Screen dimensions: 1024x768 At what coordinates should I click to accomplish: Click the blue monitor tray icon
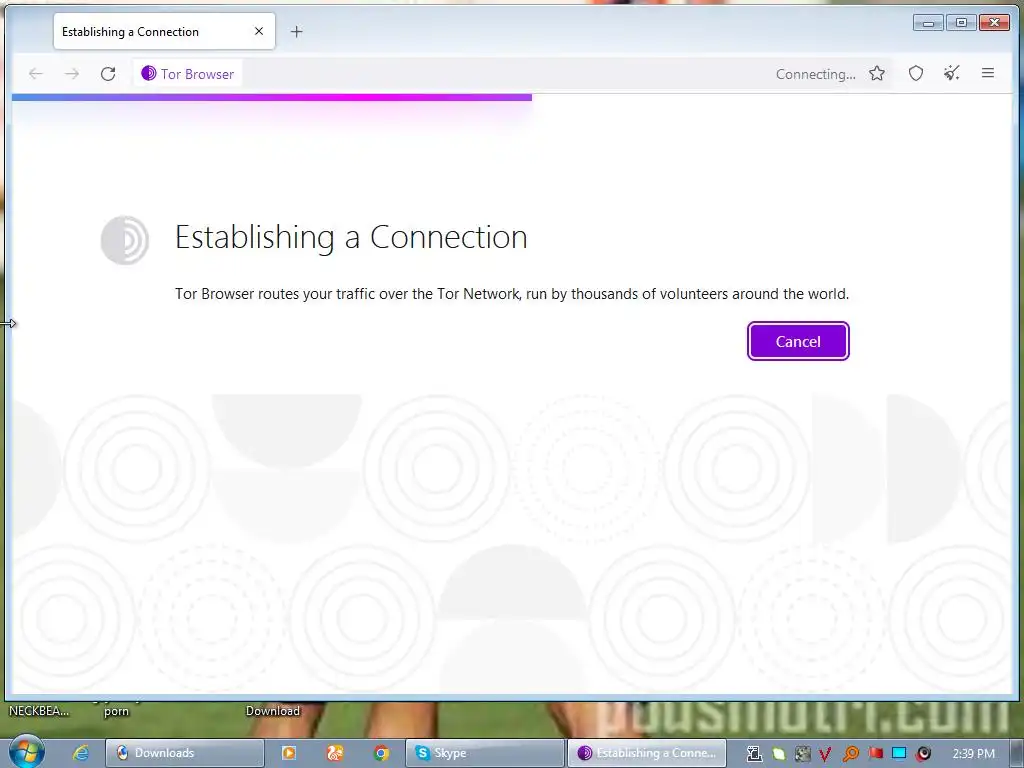point(899,754)
